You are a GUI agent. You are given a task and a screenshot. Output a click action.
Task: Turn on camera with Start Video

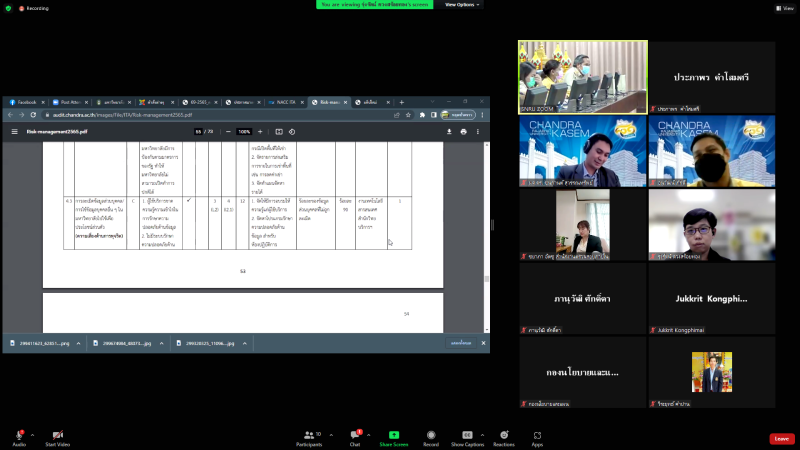(58, 435)
